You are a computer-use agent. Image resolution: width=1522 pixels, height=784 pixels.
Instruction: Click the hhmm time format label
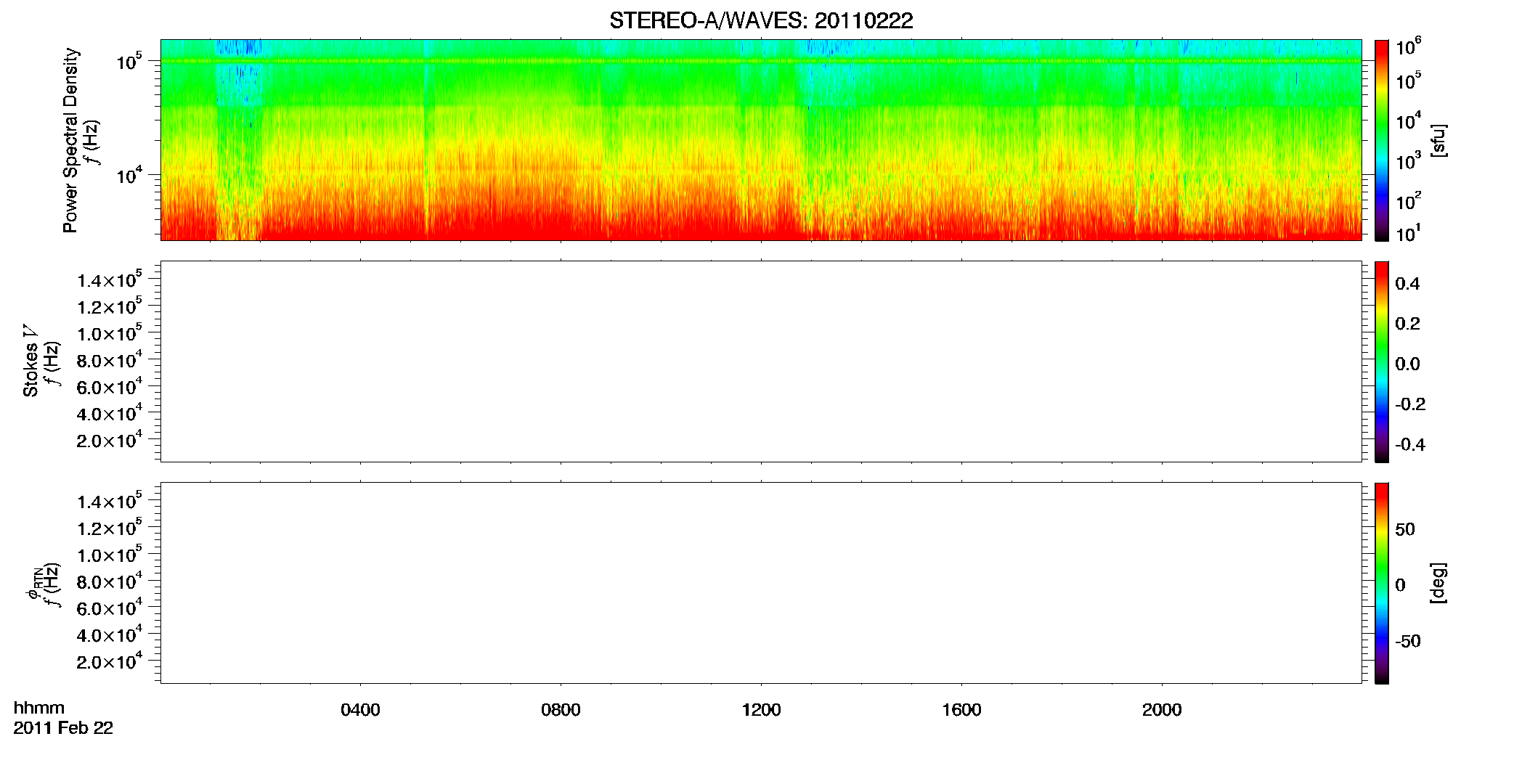click(x=39, y=708)
